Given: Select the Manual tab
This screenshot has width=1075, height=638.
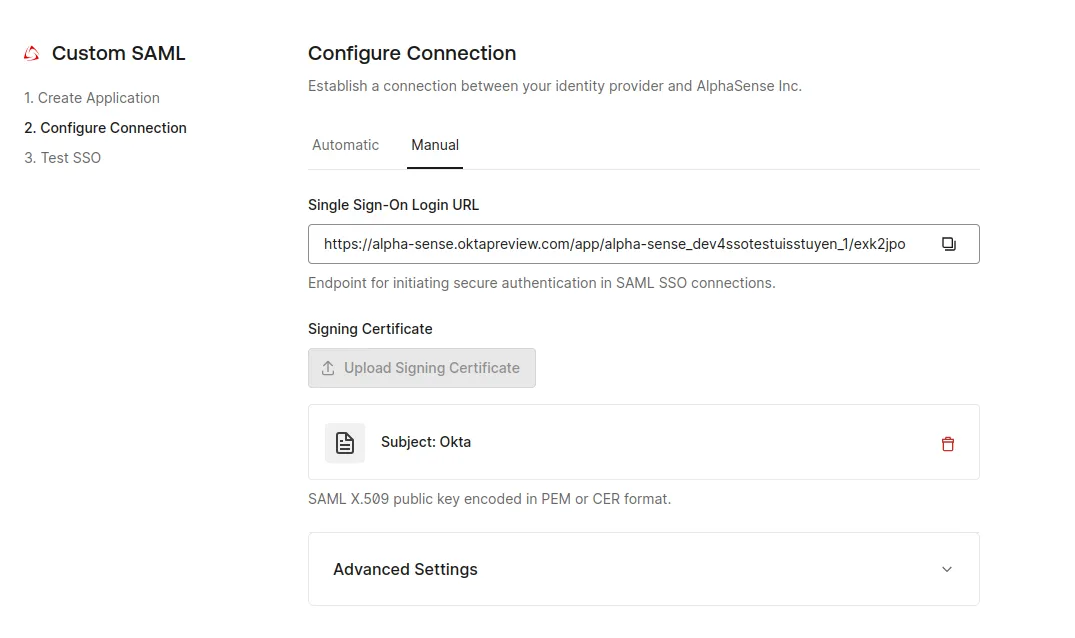Looking at the screenshot, I should tap(435, 145).
